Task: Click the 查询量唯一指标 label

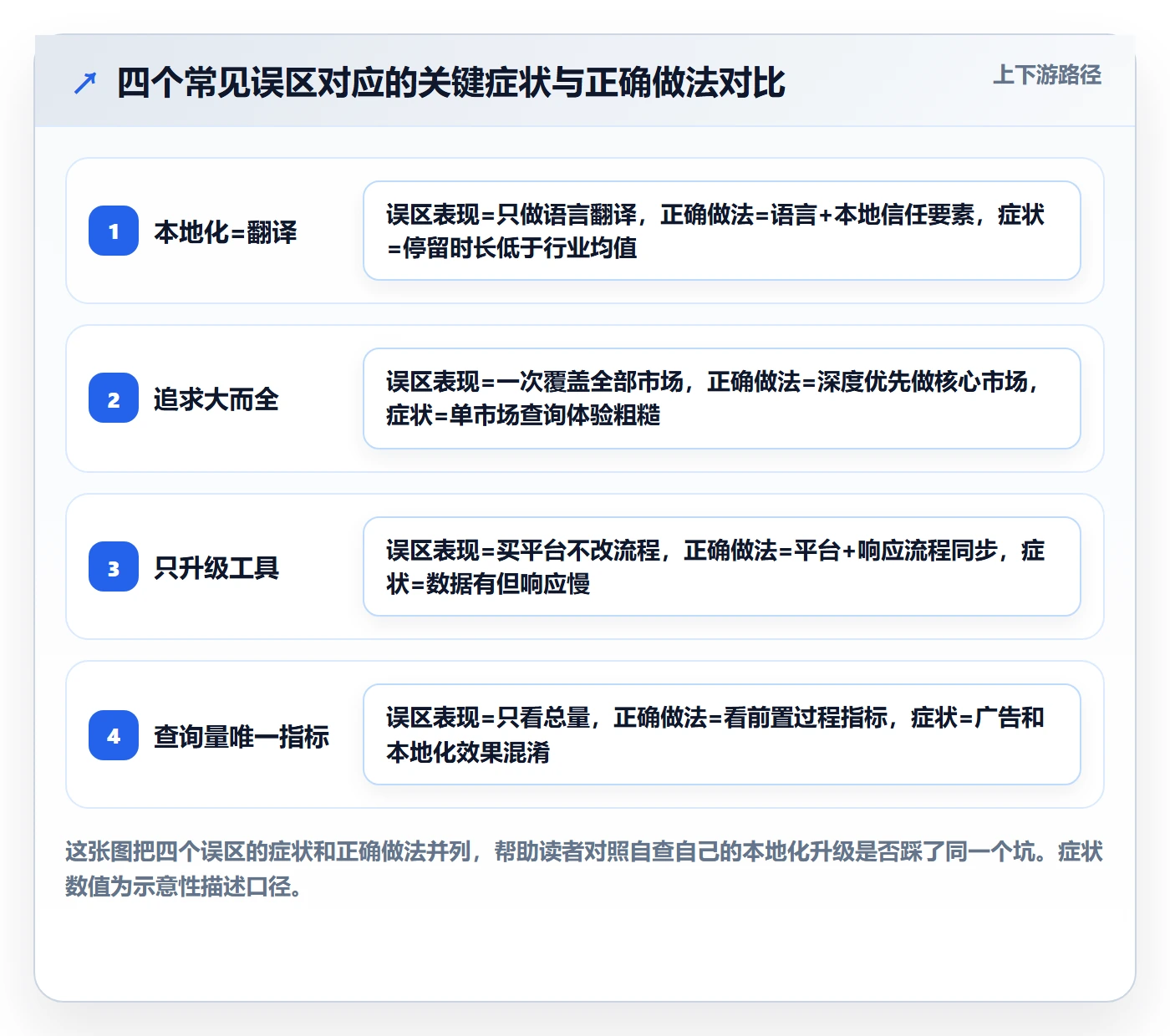Action: point(242,736)
